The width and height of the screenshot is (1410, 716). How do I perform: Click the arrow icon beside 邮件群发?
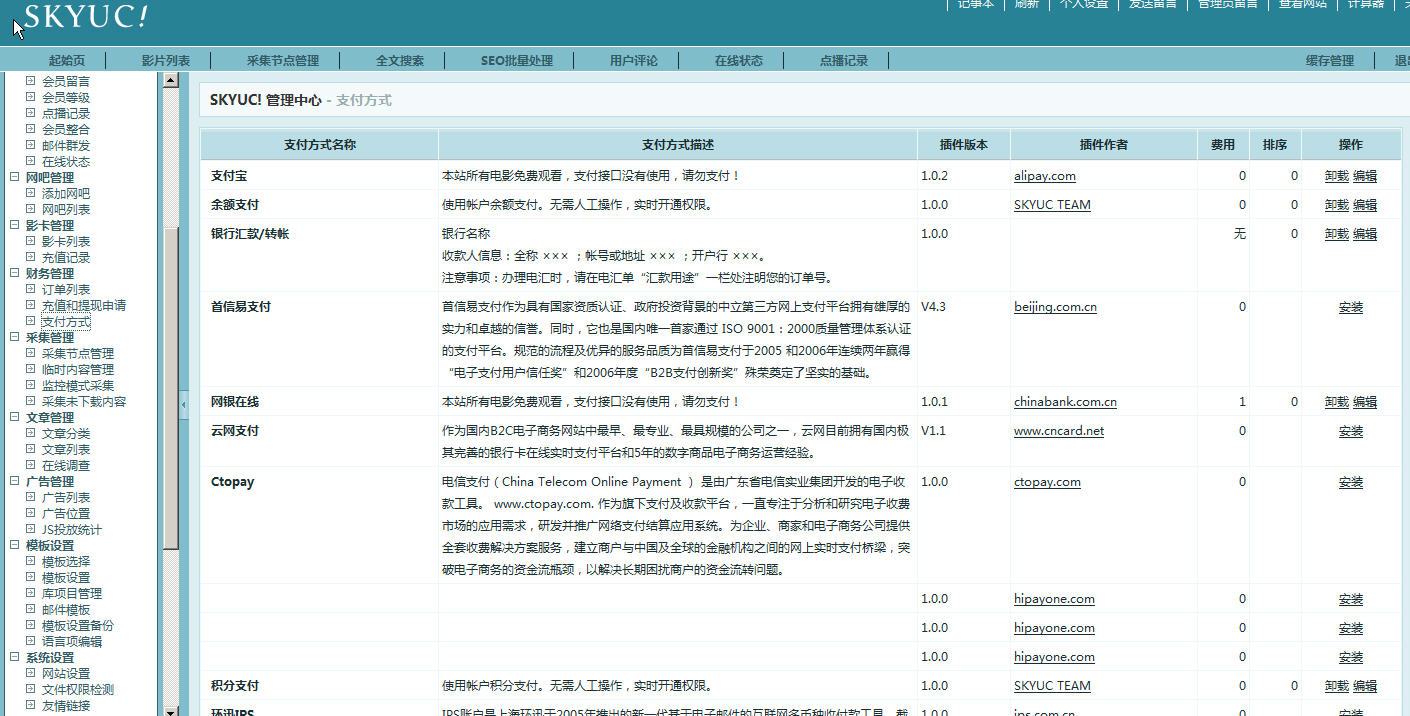(x=31, y=145)
